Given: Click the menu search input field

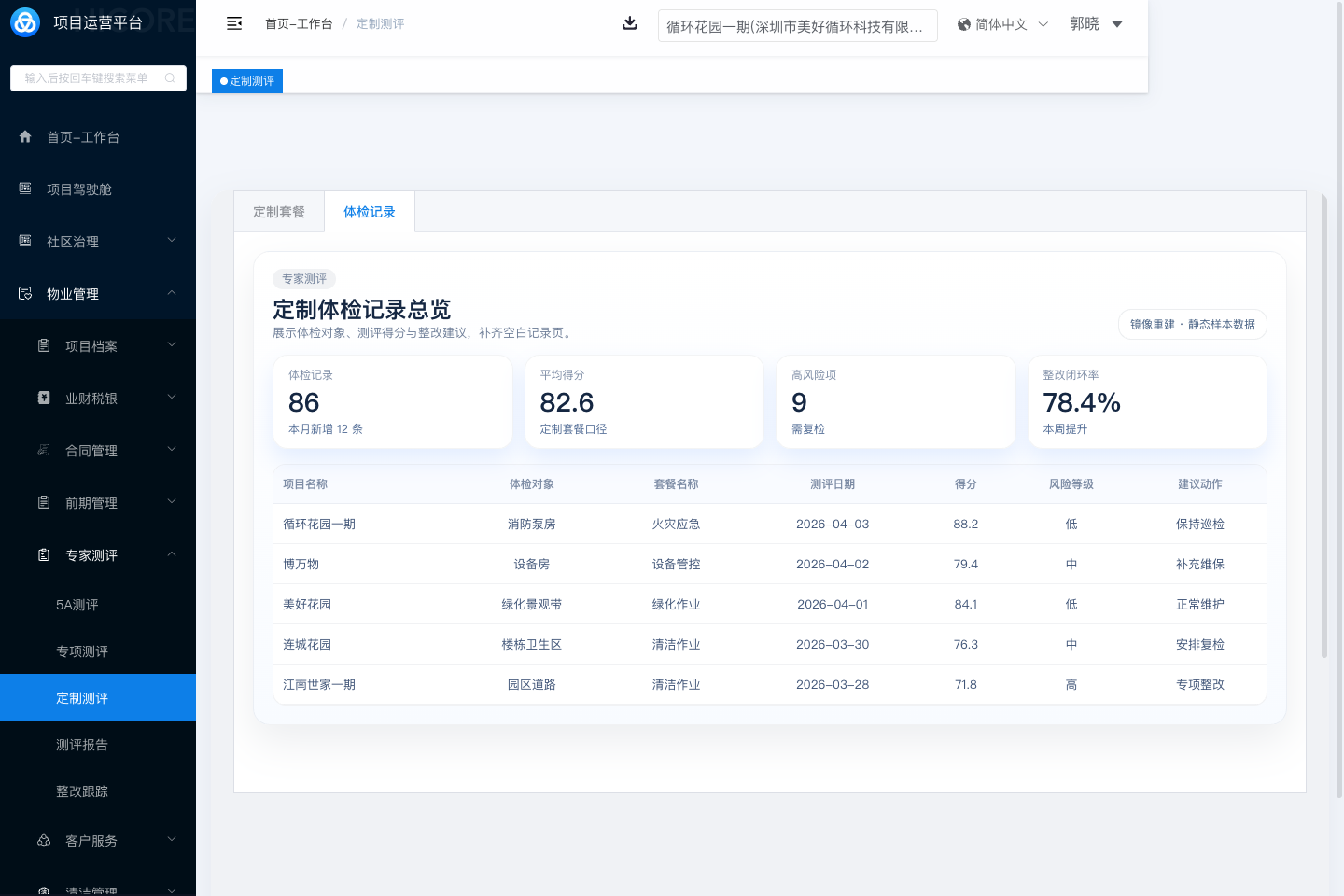Looking at the screenshot, I should [89, 78].
